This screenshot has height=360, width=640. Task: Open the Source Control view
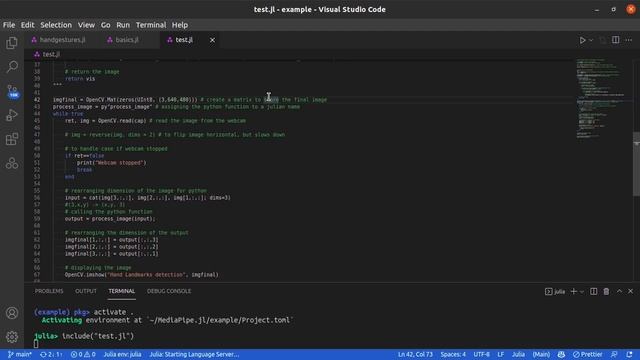click(12, 91)
